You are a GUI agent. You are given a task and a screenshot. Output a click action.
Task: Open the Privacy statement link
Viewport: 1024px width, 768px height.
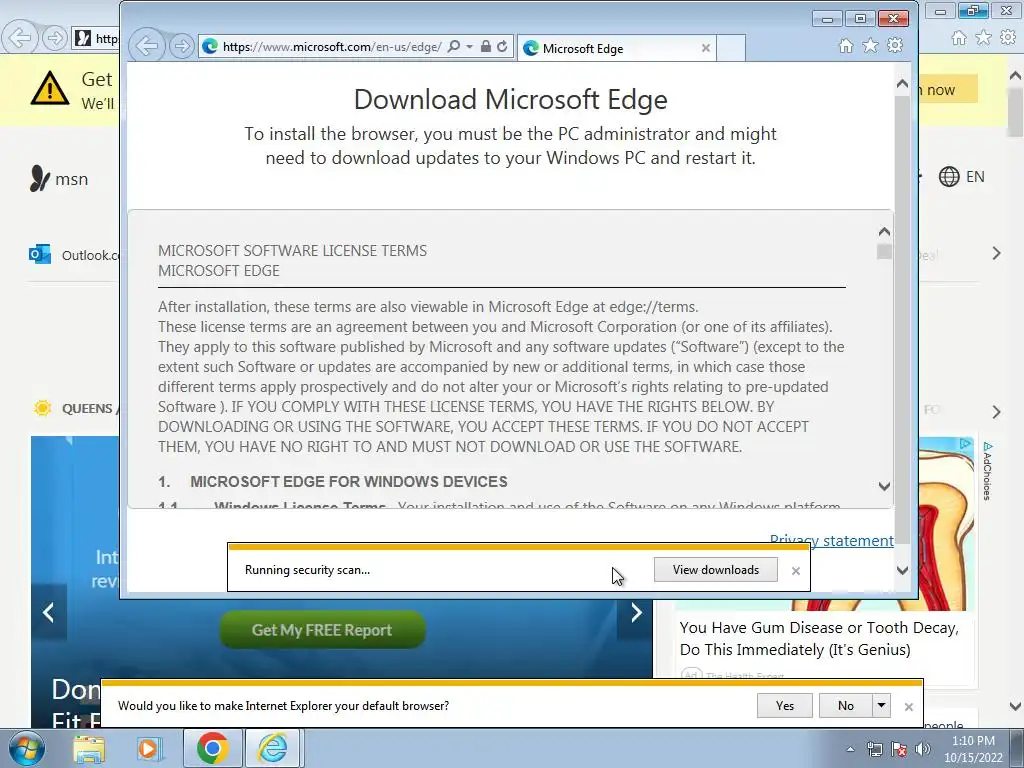click(831, 541)
